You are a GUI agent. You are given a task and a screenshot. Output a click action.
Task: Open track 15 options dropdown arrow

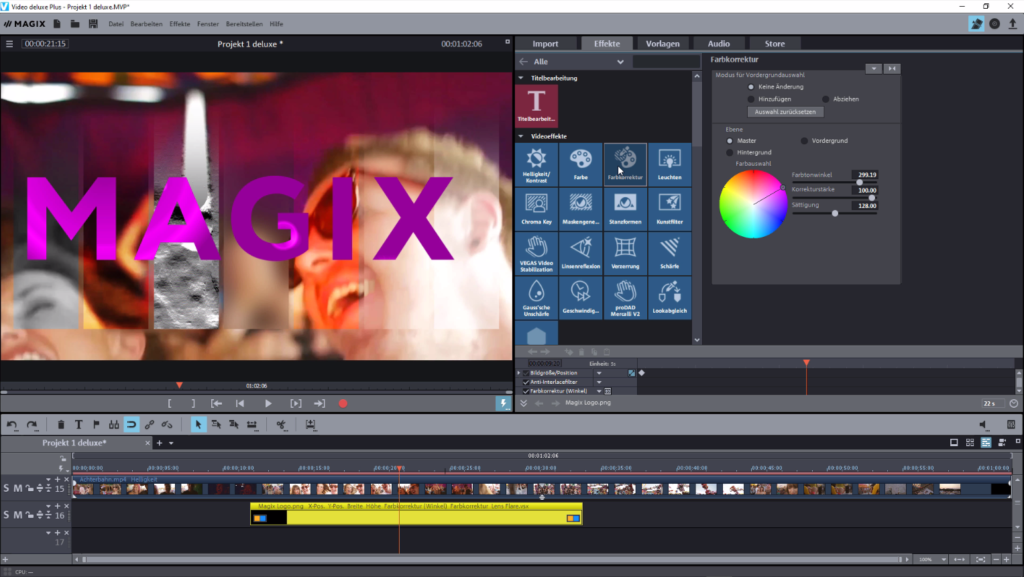[x=48, y=480]
